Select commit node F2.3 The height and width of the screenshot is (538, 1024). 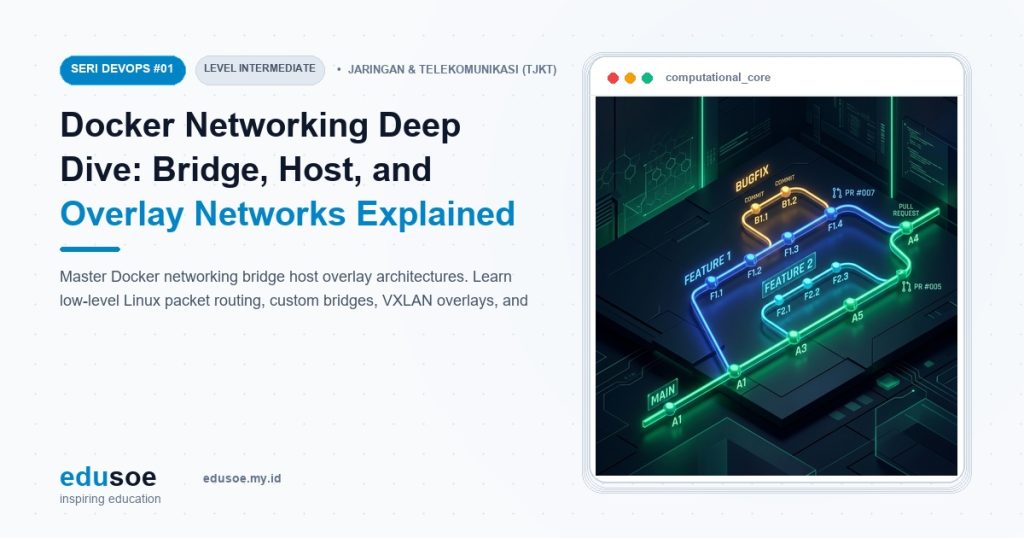pos(835,266)
